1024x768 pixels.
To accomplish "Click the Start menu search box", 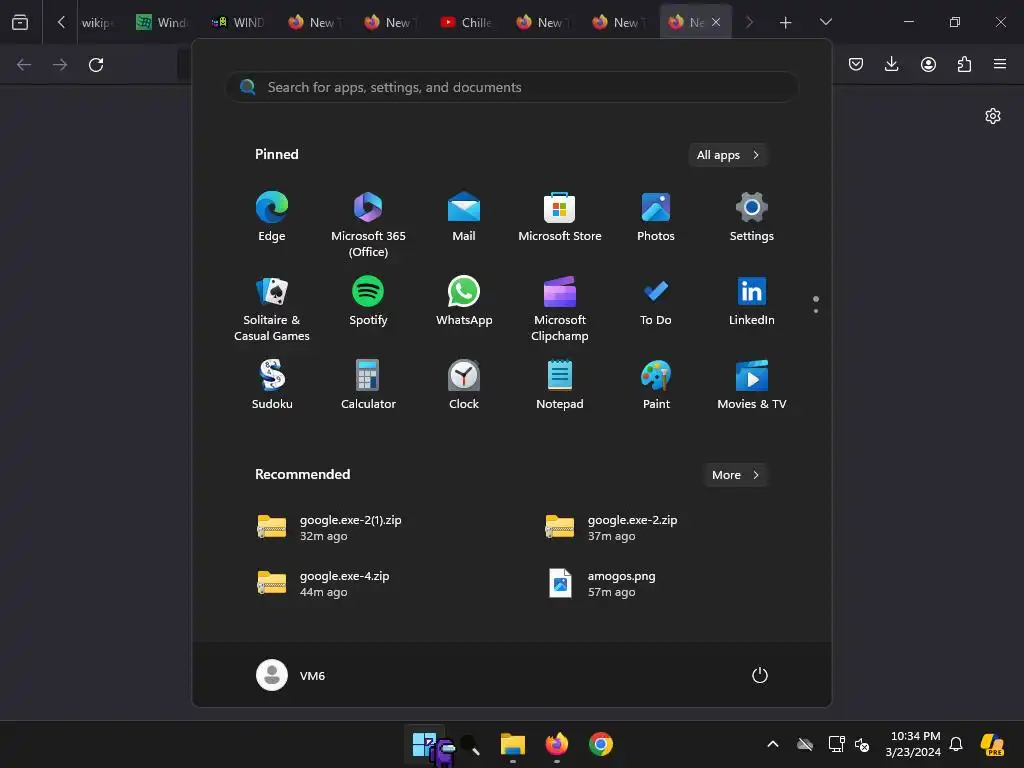I will (x=511, y=87).
